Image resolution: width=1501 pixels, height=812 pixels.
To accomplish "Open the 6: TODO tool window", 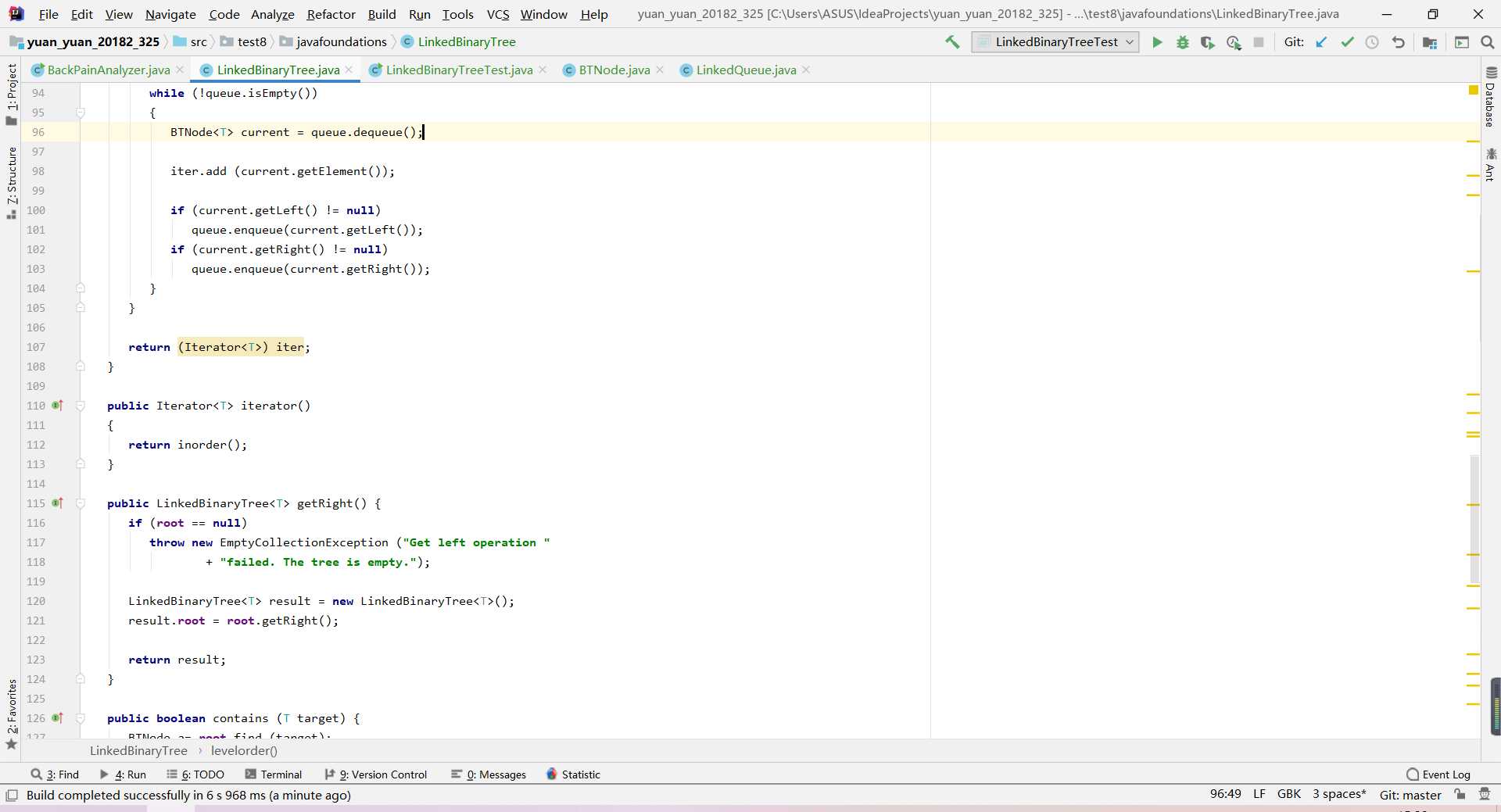I will [195, 774].
